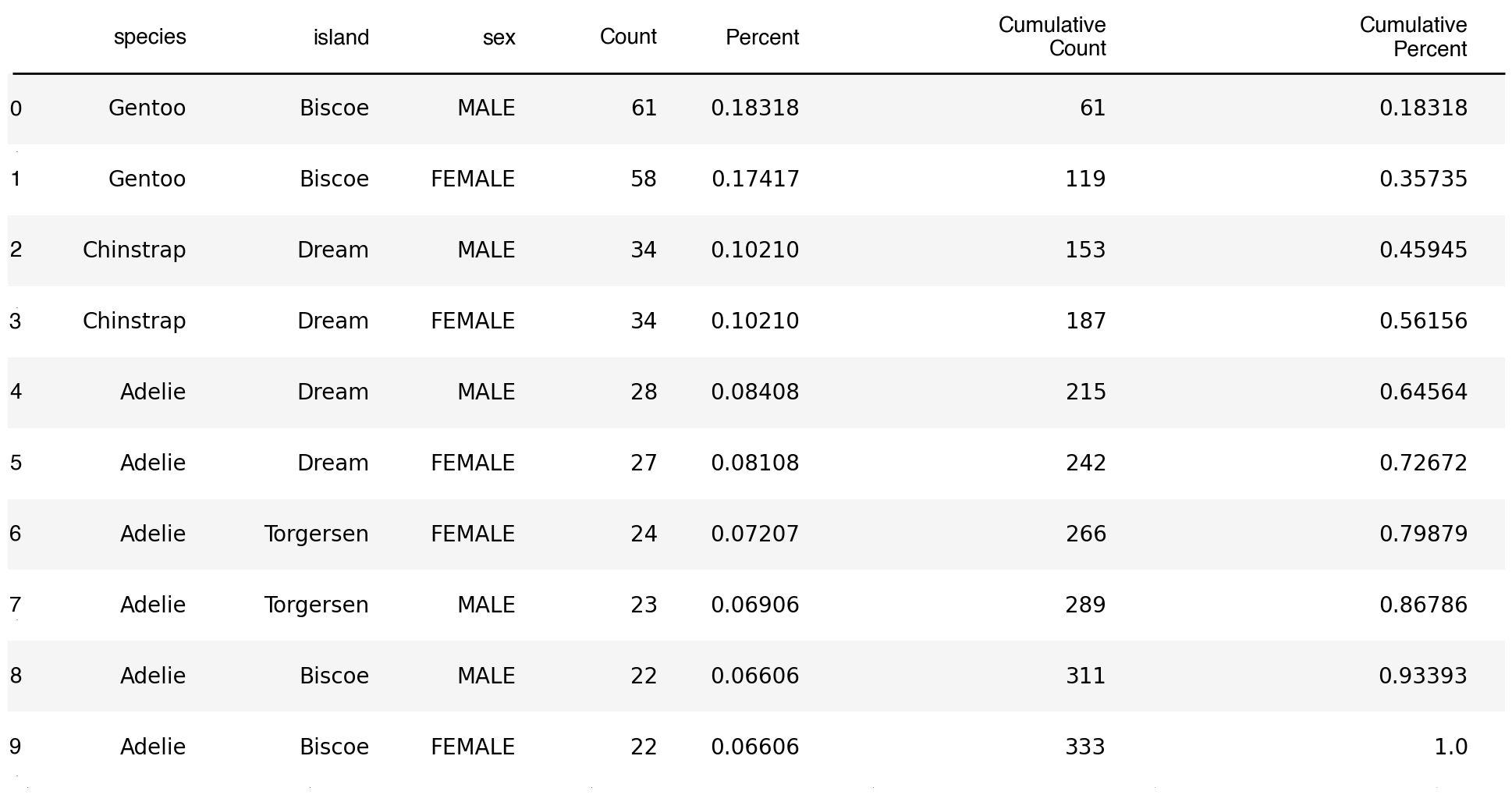The image size is (1512, 795).
Task: Select Percent value 0.17417
Action: 755,179
